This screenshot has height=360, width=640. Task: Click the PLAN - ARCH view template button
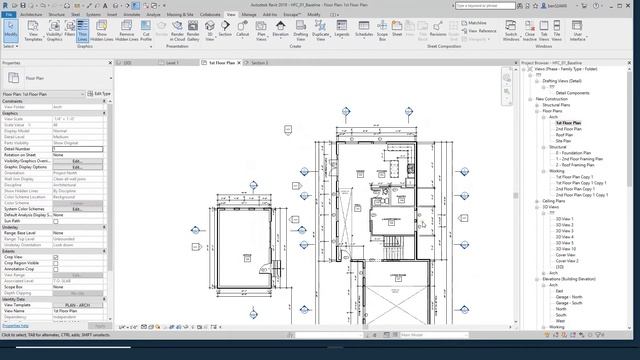click(x=78, y=305)
